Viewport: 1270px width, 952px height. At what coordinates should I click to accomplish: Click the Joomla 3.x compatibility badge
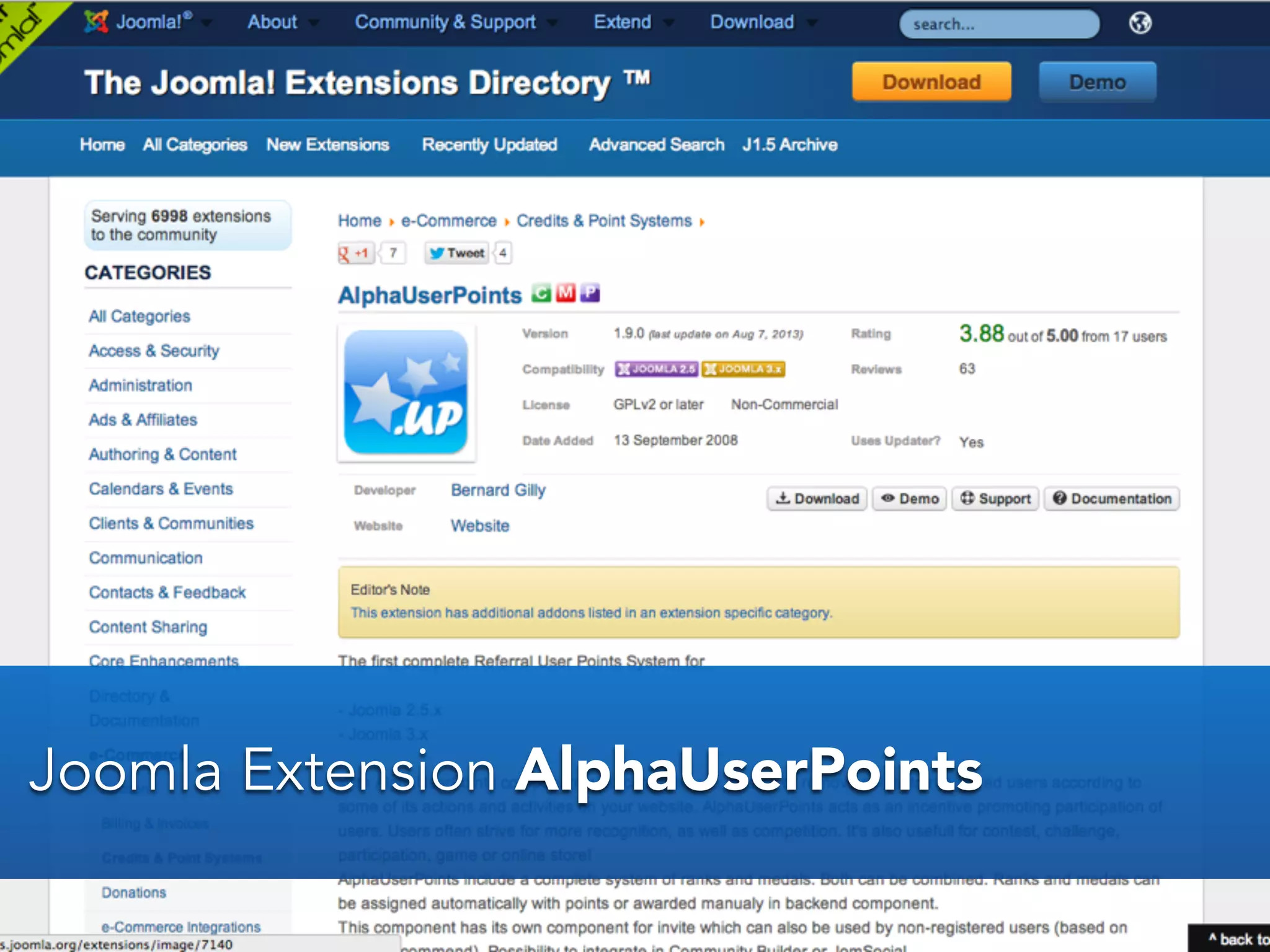pyautogui.click(x=744, y=369)
